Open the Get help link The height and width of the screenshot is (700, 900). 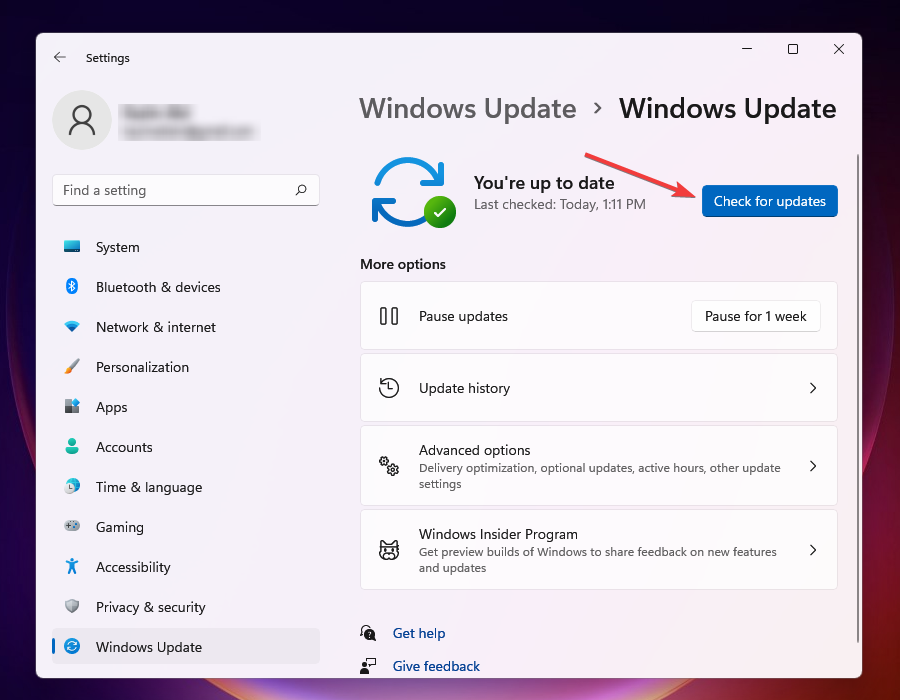418,633
